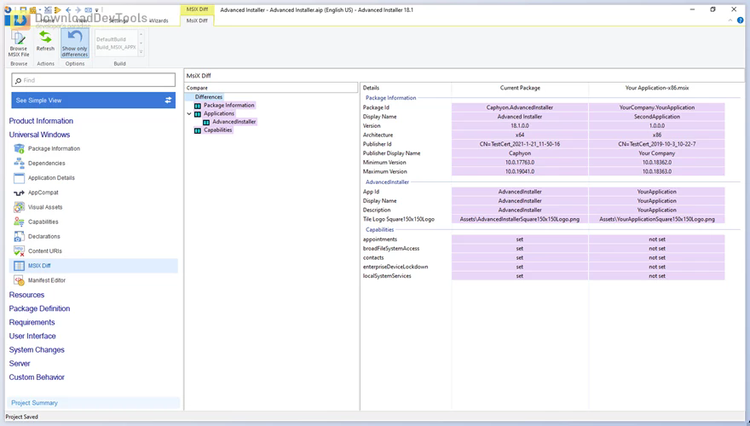Select DefaultBuild in Build list
Image resolution: width=750 pixels, height=426 pixels.
click(x=111, y=40)
